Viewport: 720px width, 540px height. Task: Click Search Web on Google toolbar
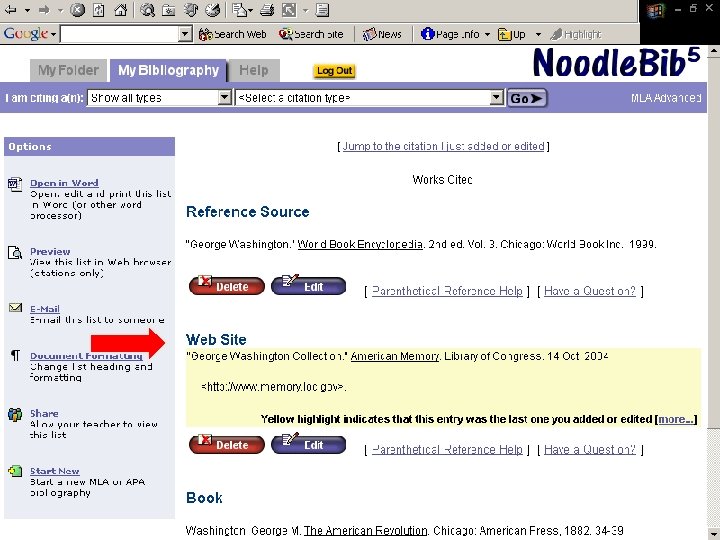point(233,34)
